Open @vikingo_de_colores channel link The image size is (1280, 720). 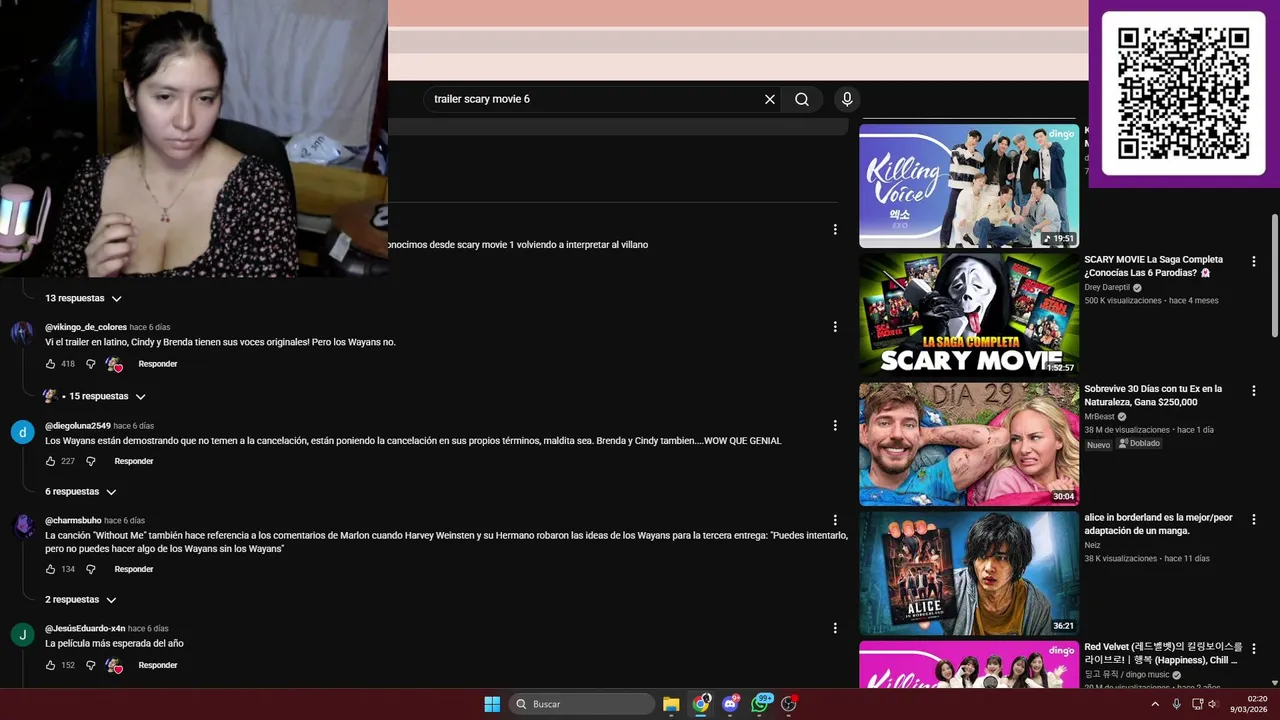[86, 327]
